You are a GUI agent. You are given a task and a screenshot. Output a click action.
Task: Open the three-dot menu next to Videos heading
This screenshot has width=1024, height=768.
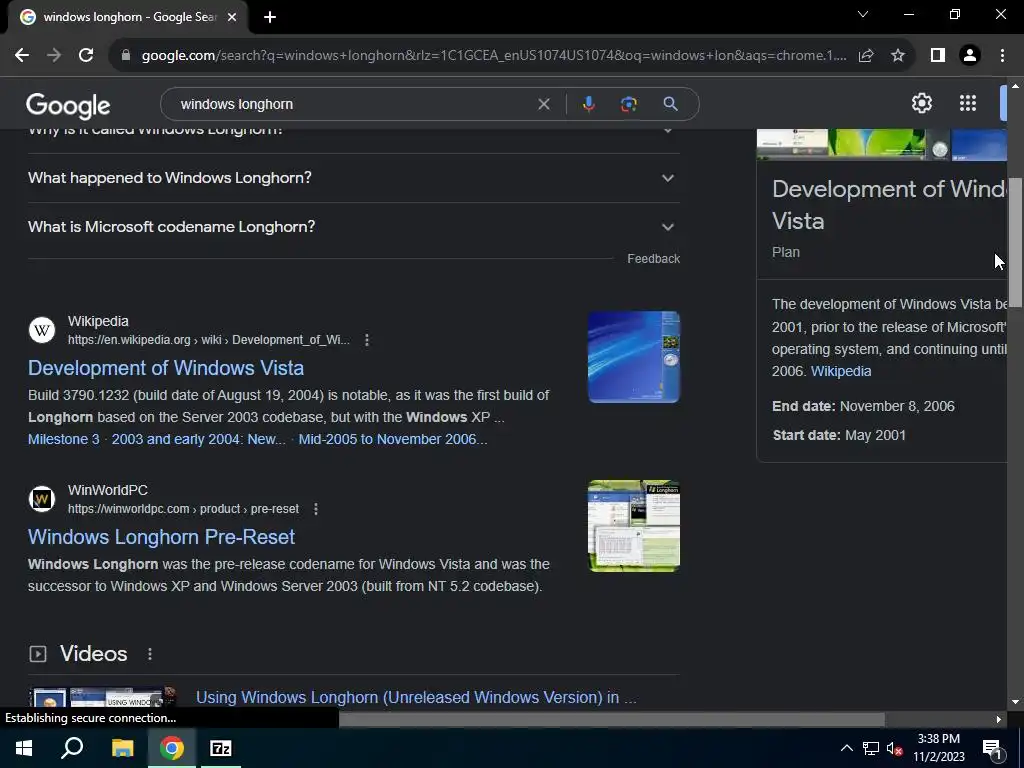tap(150, 654)
